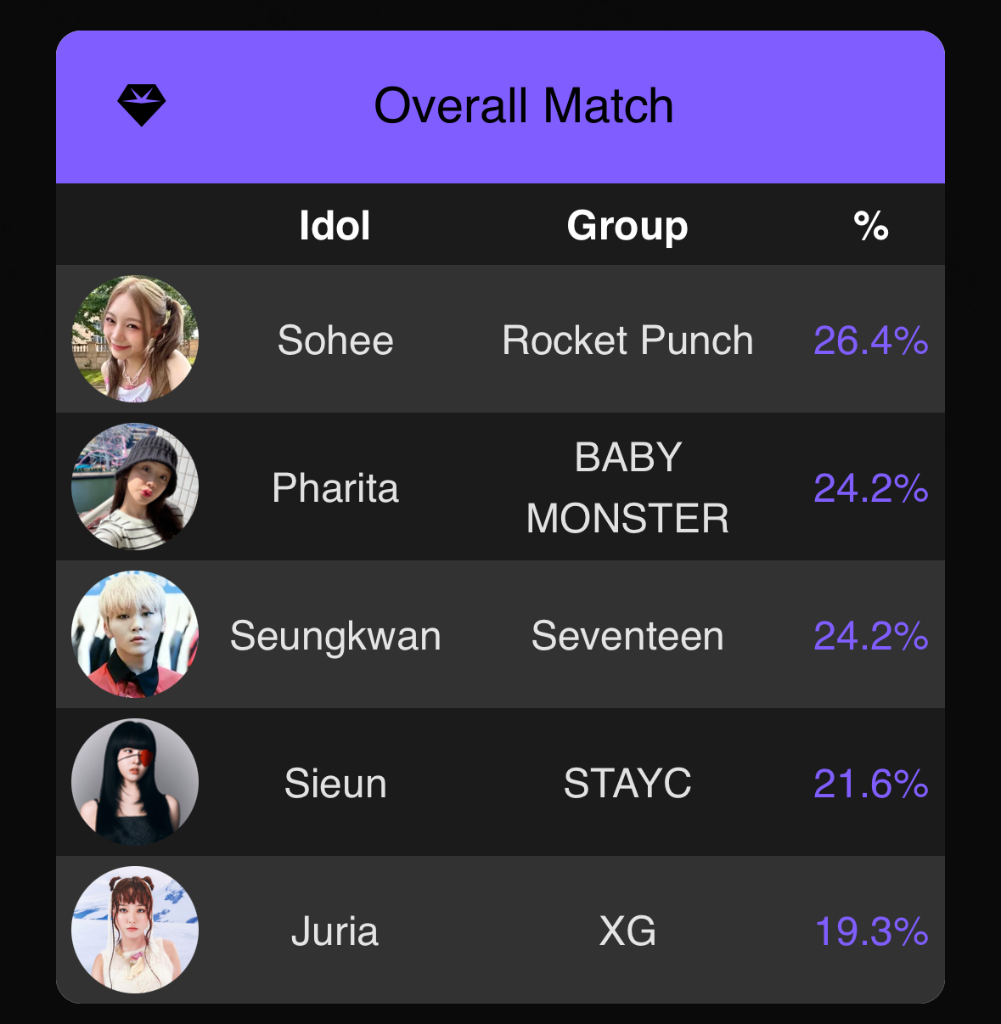Select the name Sieun
The image size is (1001, 1024).
click(336, 783)
